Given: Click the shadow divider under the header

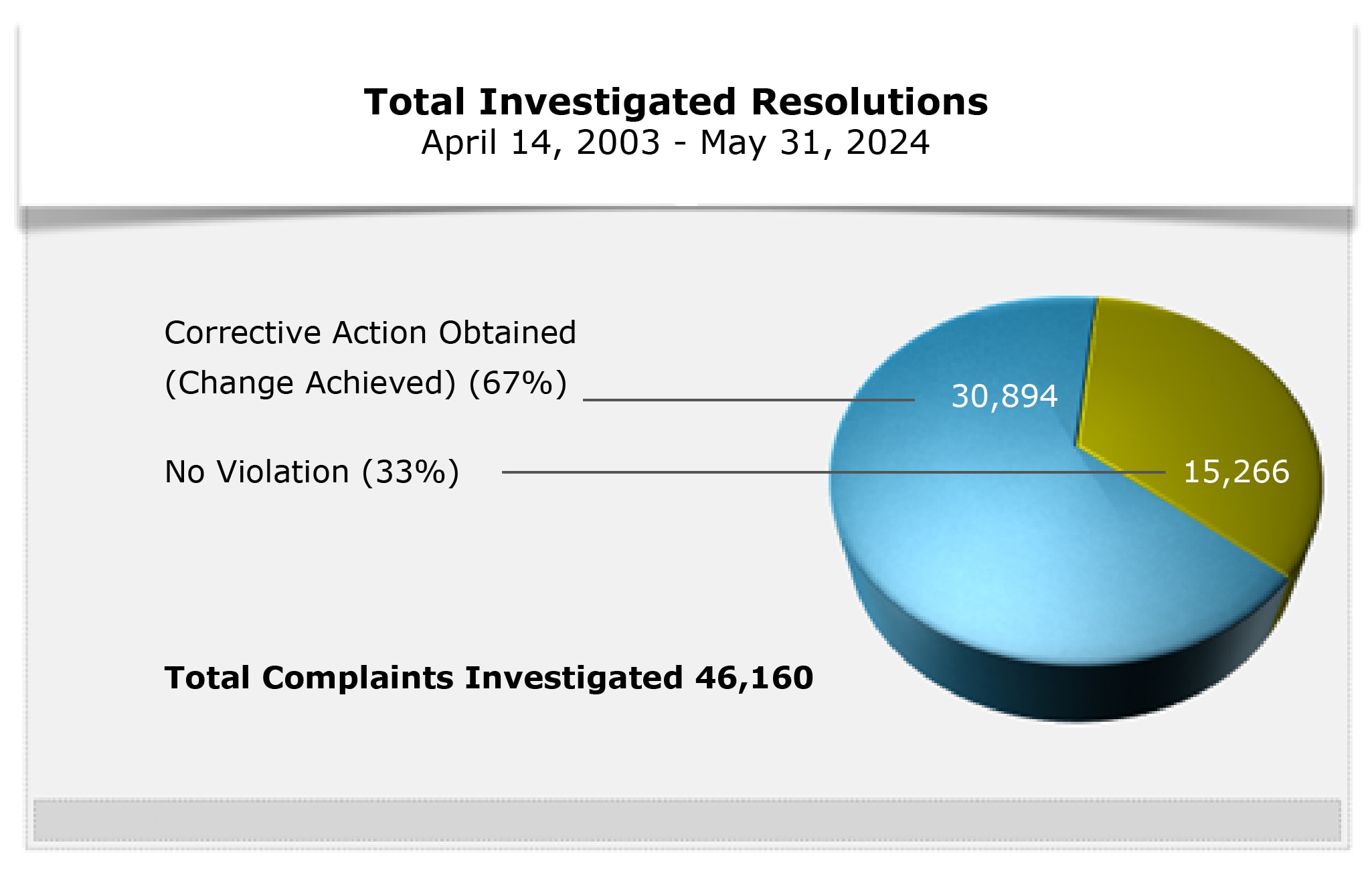Looking at the screenshot, I should tap(686, 217).
